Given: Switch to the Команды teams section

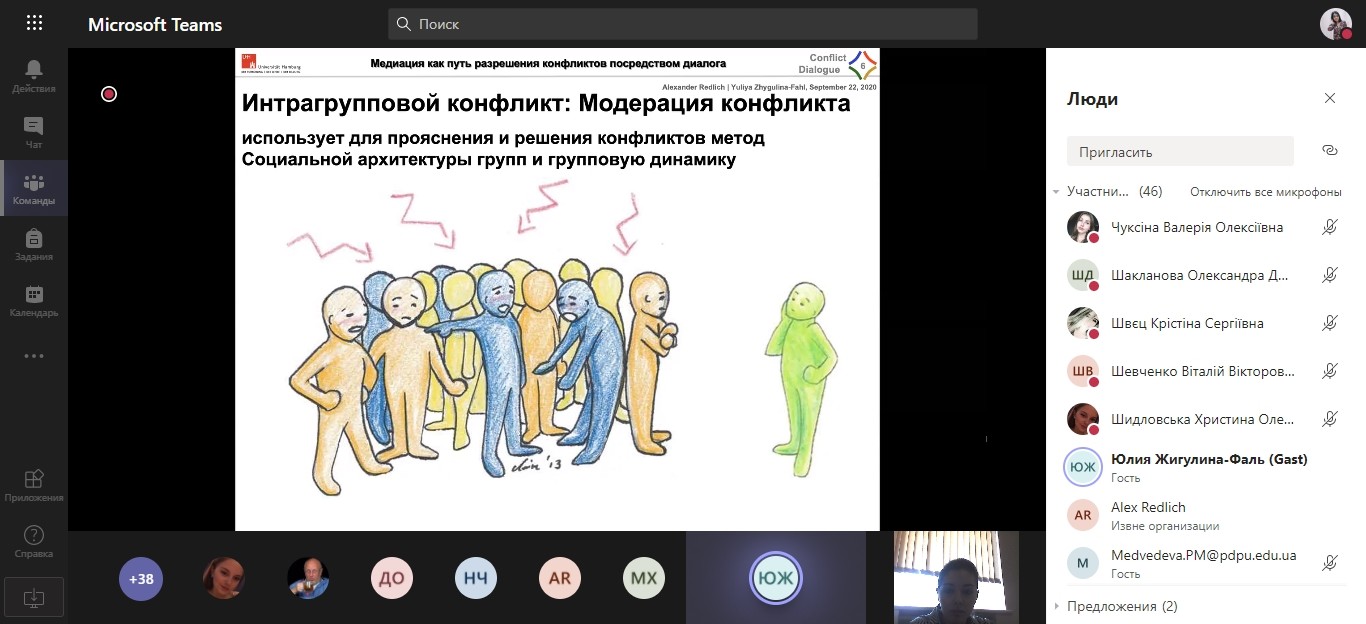Looking at the screenshot, I should 34,188.
